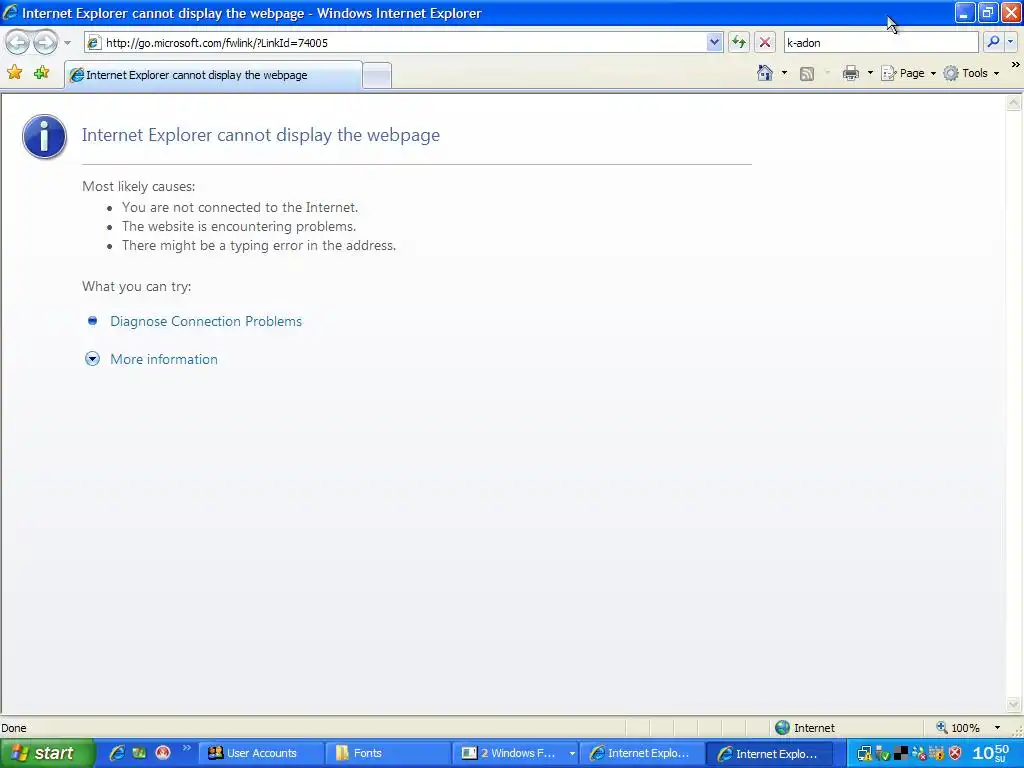This screenshot has width=1024, height=768.
Task: Switch to User Accounts taskbar window
Action: pyautogui.click(x=261, y=753)
